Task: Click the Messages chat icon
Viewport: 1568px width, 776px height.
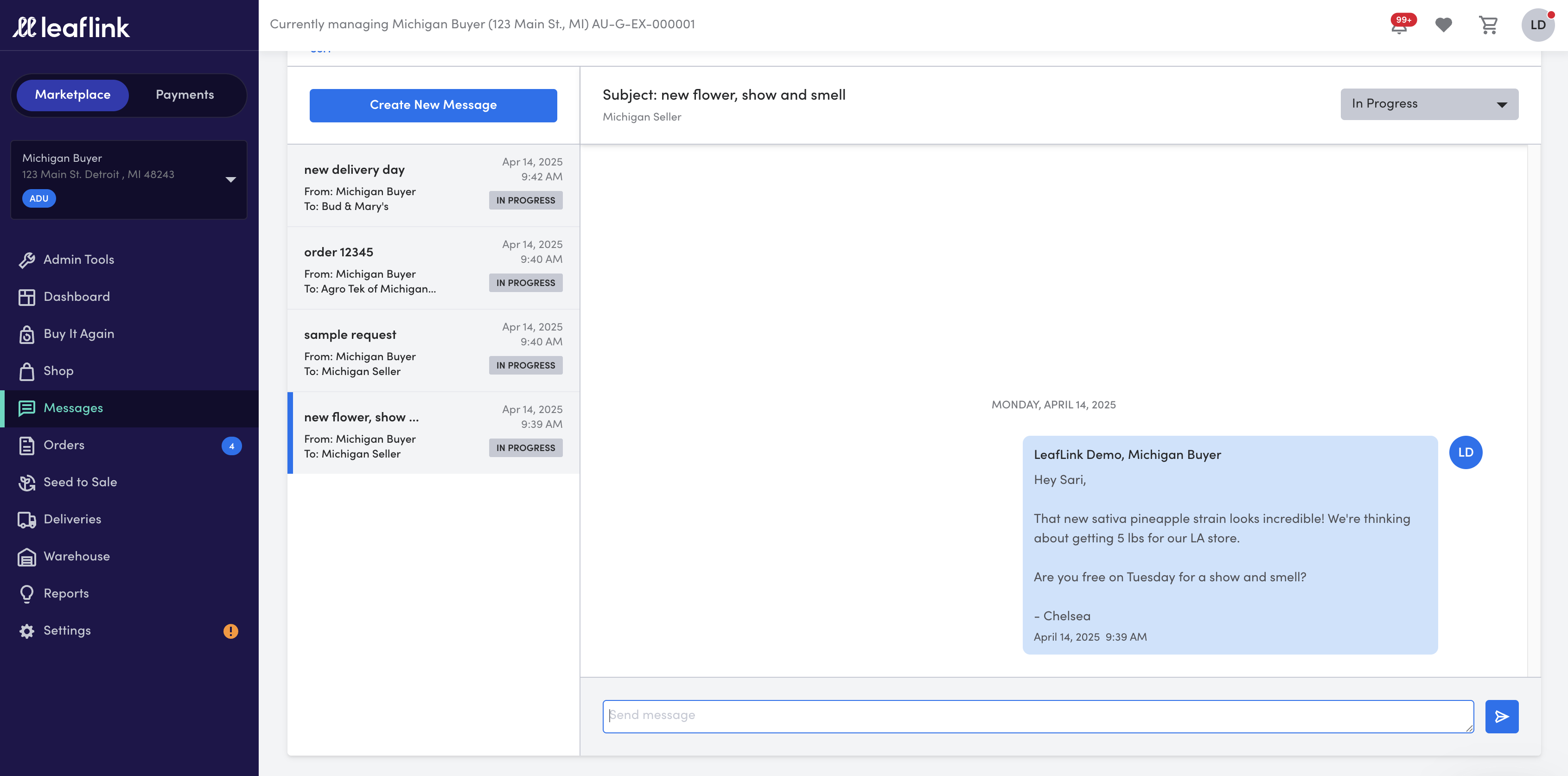Action: [27, 408]
